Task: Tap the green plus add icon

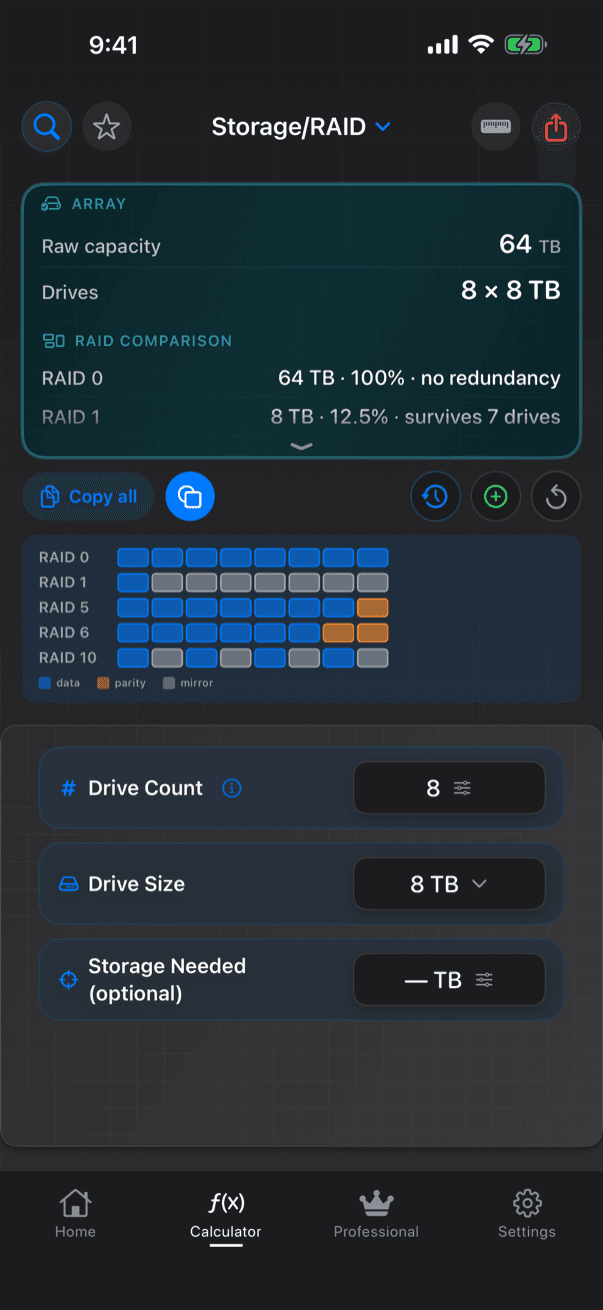Action: tap(496, 497)
